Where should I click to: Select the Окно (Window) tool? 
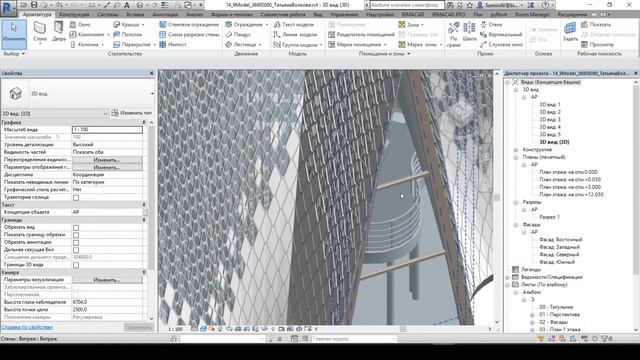(x=80, y=24)
